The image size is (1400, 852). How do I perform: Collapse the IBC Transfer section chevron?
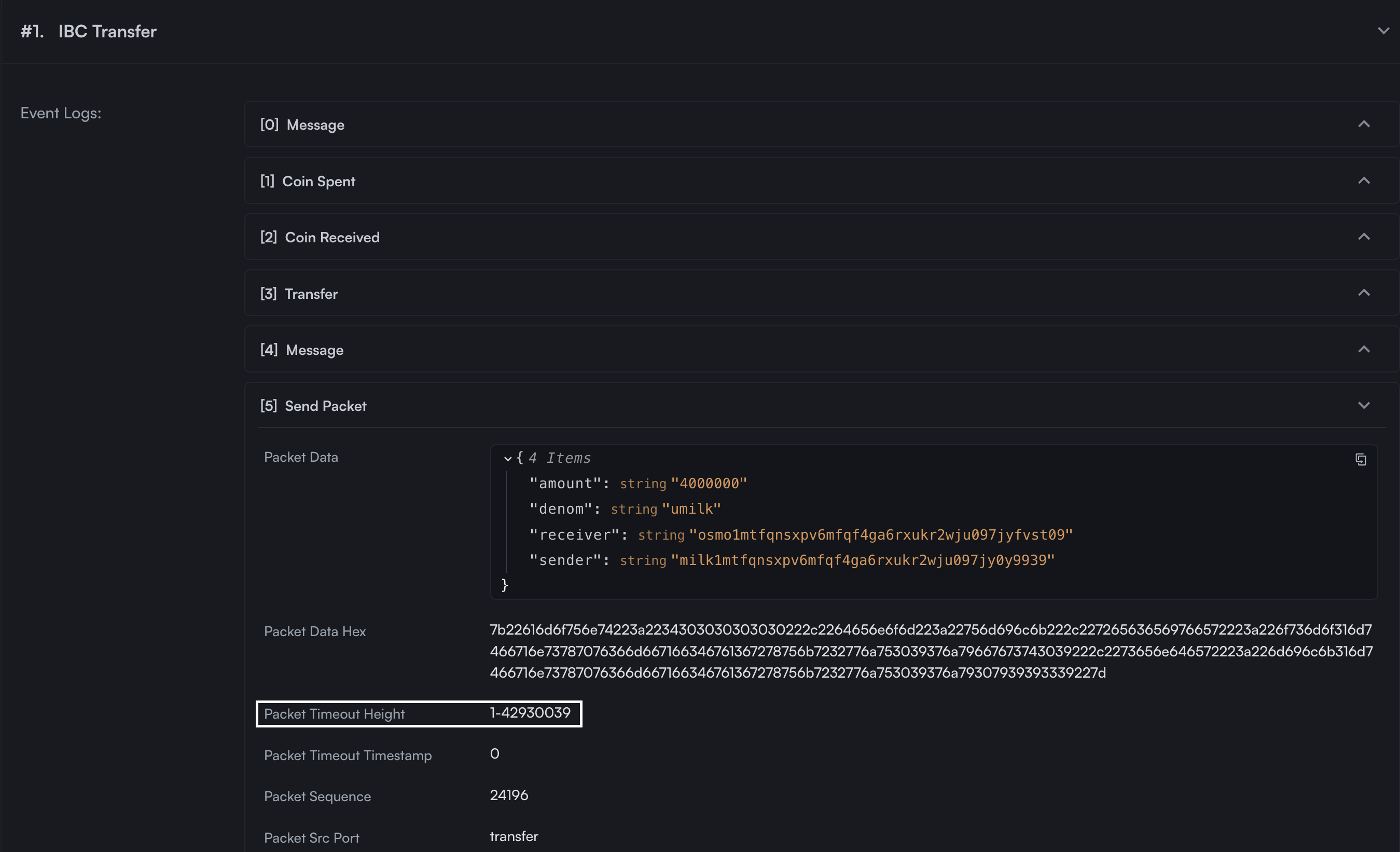coord(1383,31)
